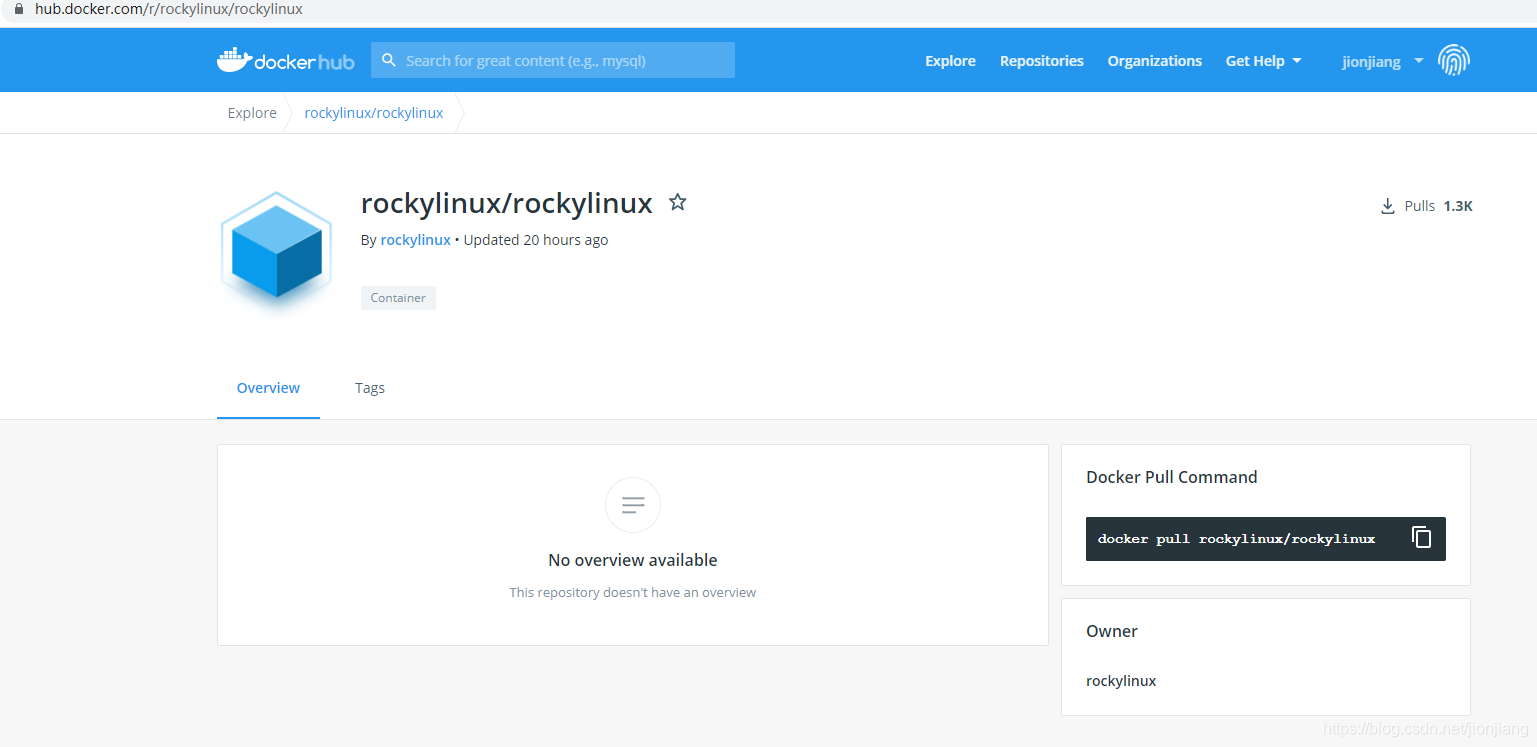
Task: Click the search magnifier icon
Action: (389, 60)
